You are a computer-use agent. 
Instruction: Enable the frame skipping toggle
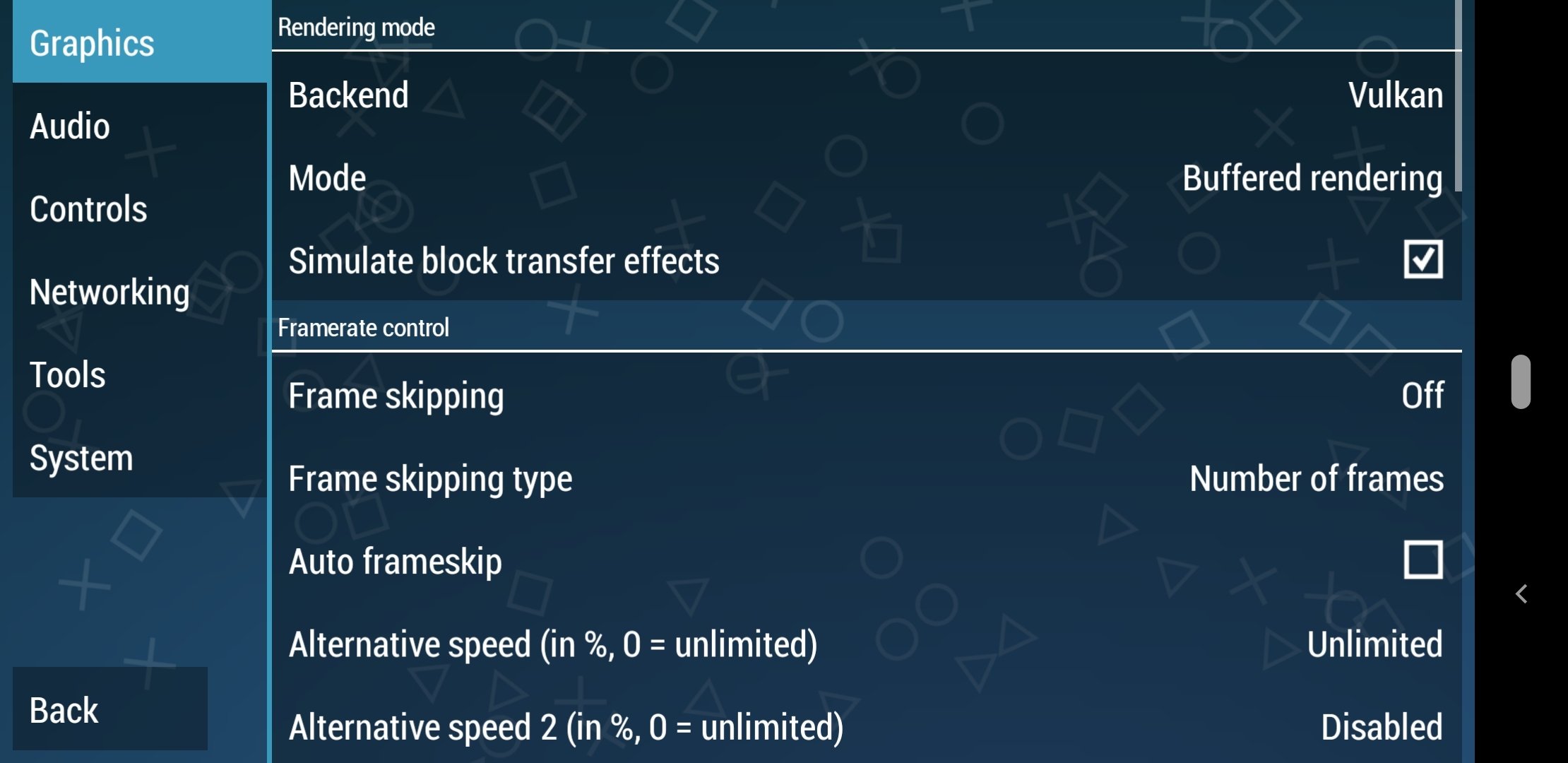coord(1420,394)
